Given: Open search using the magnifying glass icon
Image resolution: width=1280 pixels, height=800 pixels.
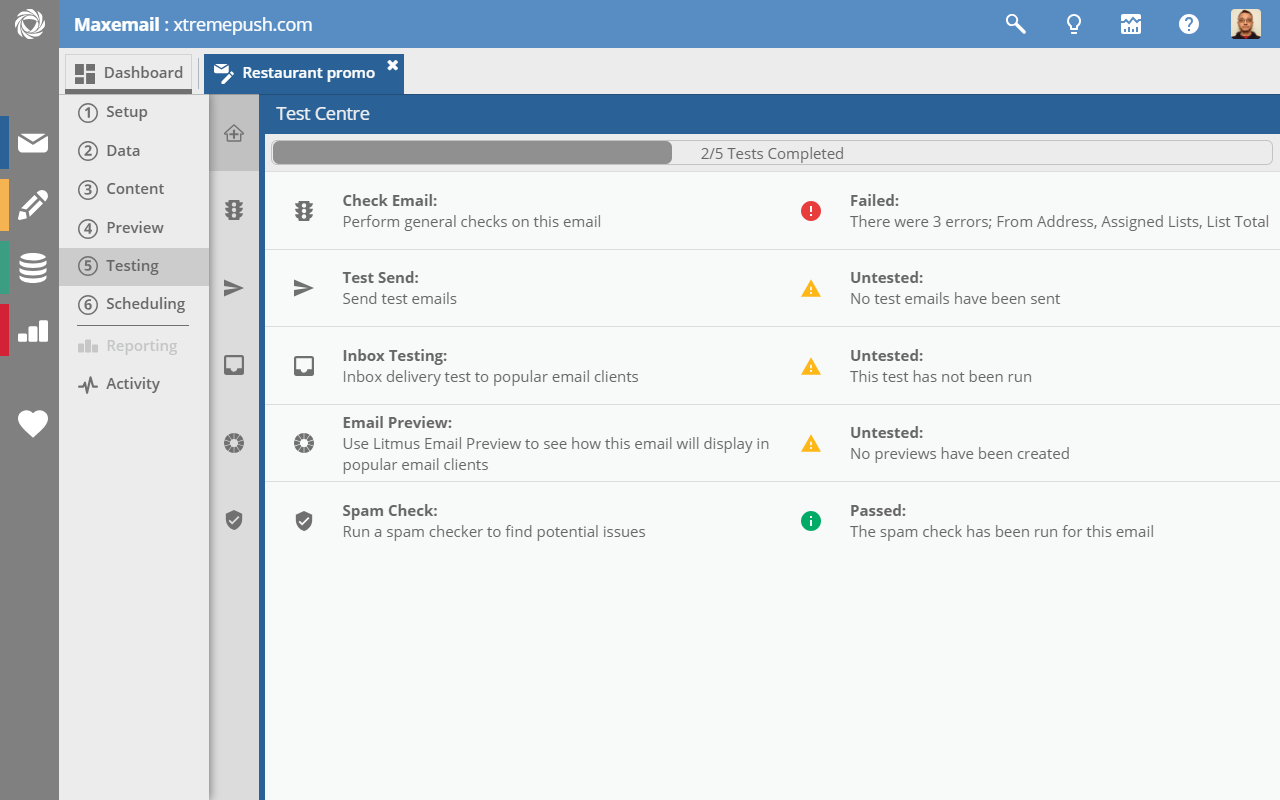Looking at the screenshot, I should (x=1015, y=23).
